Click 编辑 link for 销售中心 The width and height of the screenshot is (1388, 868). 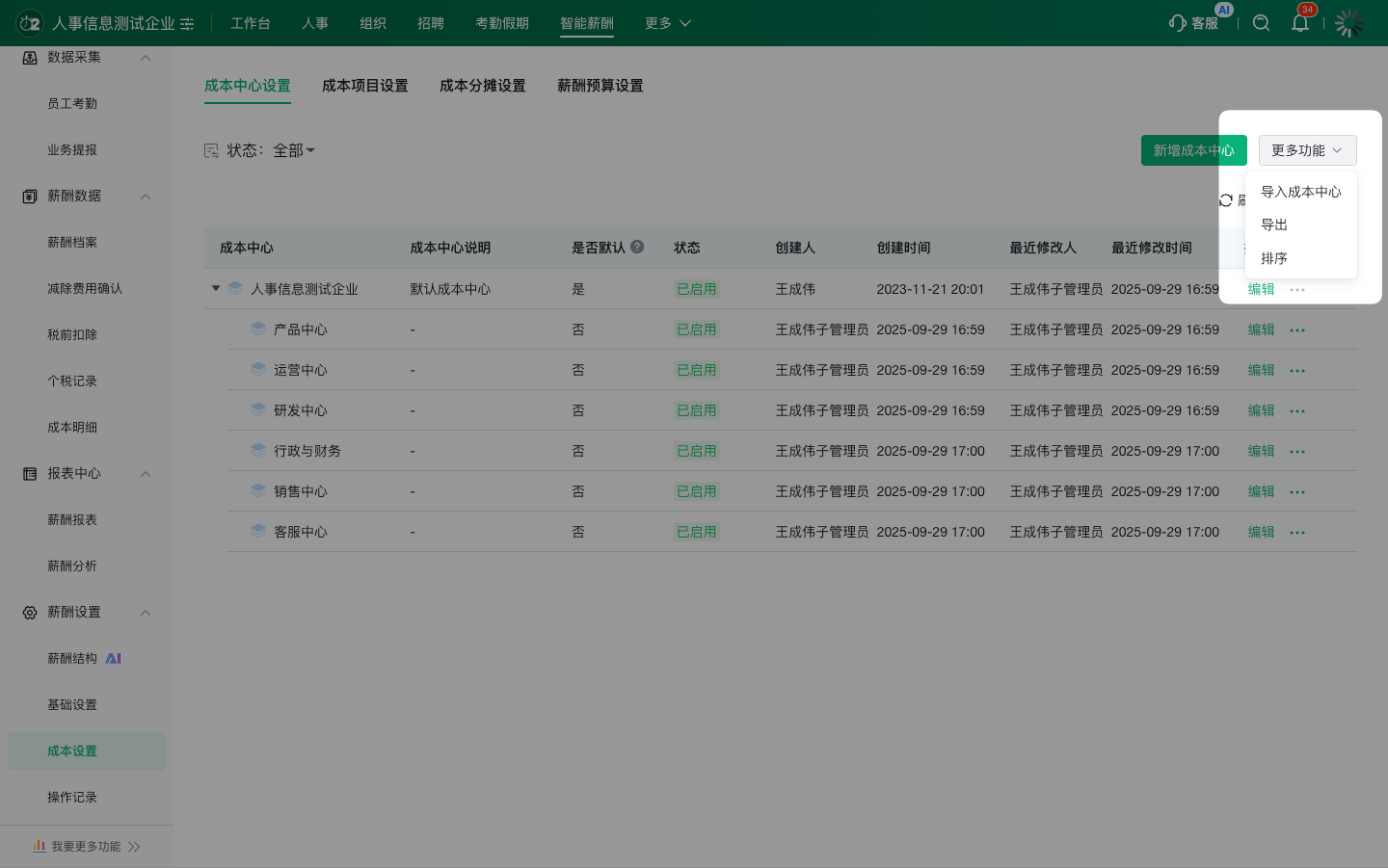pos(1261,491)
